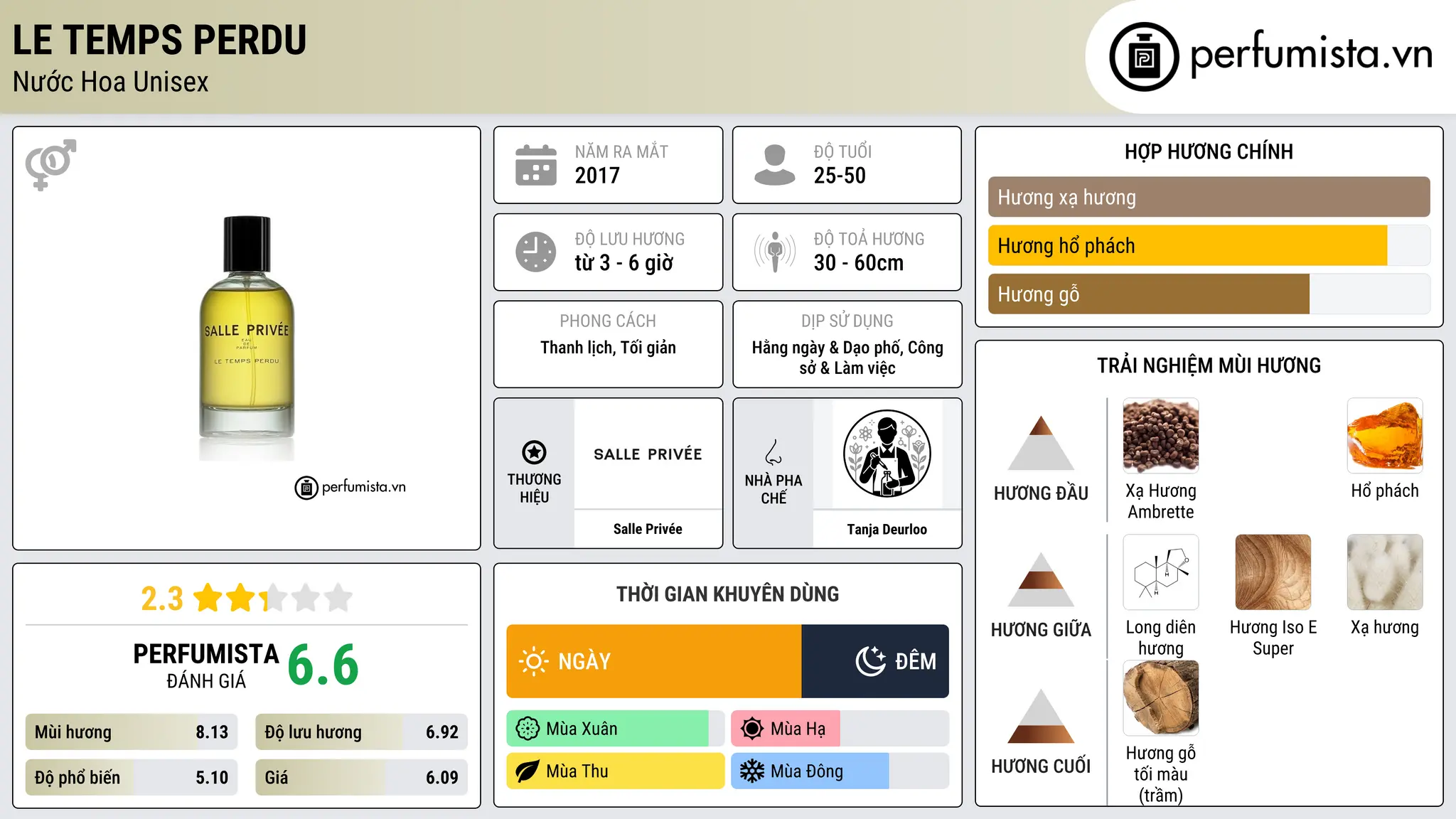Screen dimensions: 1456x819
Task: Open the Xạ Hương Ambrette seeds image
Action: tap(1160, 436)
